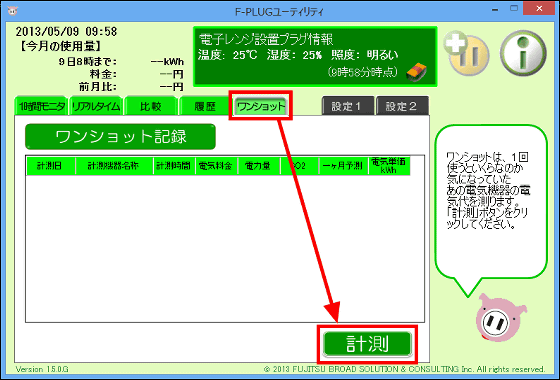Click the (9時58分時点) timestamp text
Image resolution: width=560 pixels, height=380 pixels.
click(x=362, y=72)
